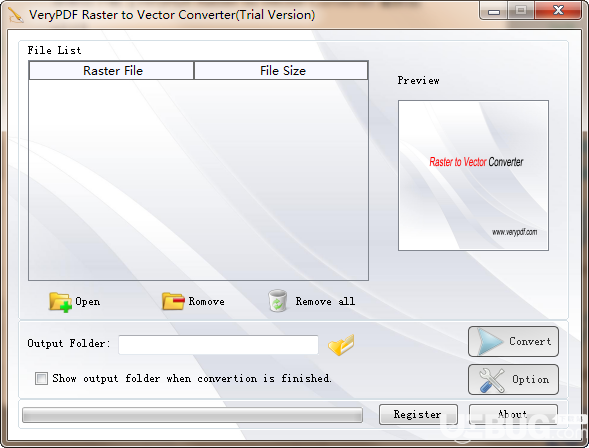The image size is (589, 448).
Task: Click the Open folder icon with green plus
Action: click(60, 302)
